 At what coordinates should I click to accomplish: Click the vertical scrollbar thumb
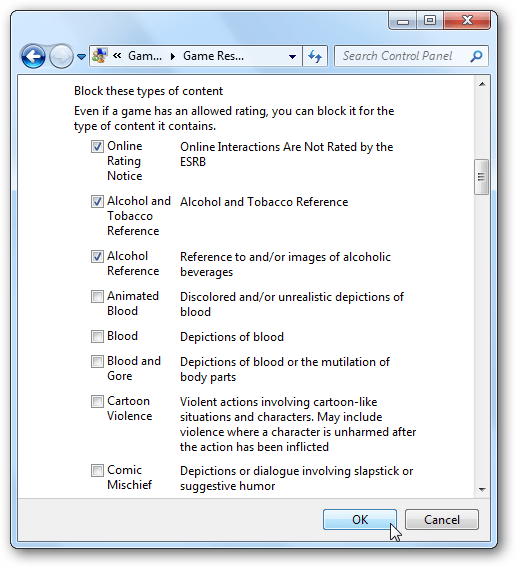[x=481, y=177]
